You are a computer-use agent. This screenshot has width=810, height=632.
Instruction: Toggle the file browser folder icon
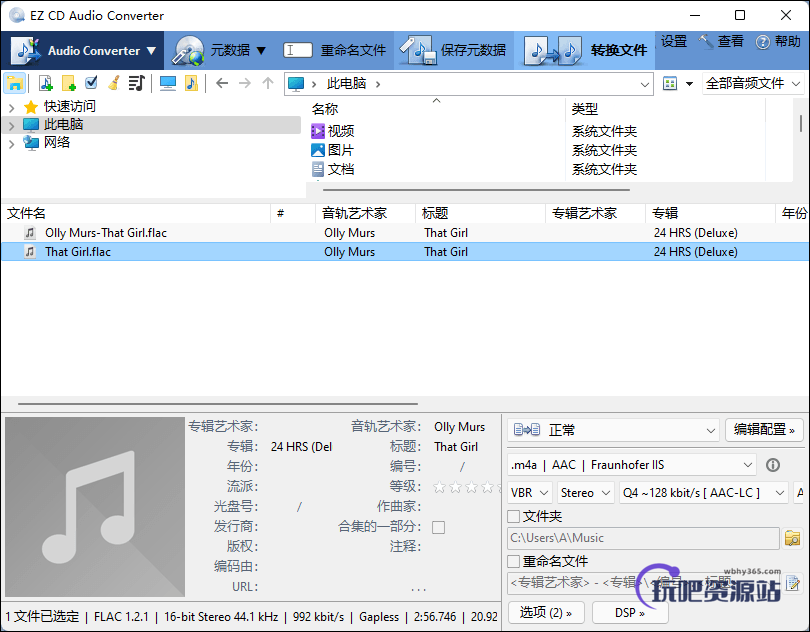pos(14,83)
